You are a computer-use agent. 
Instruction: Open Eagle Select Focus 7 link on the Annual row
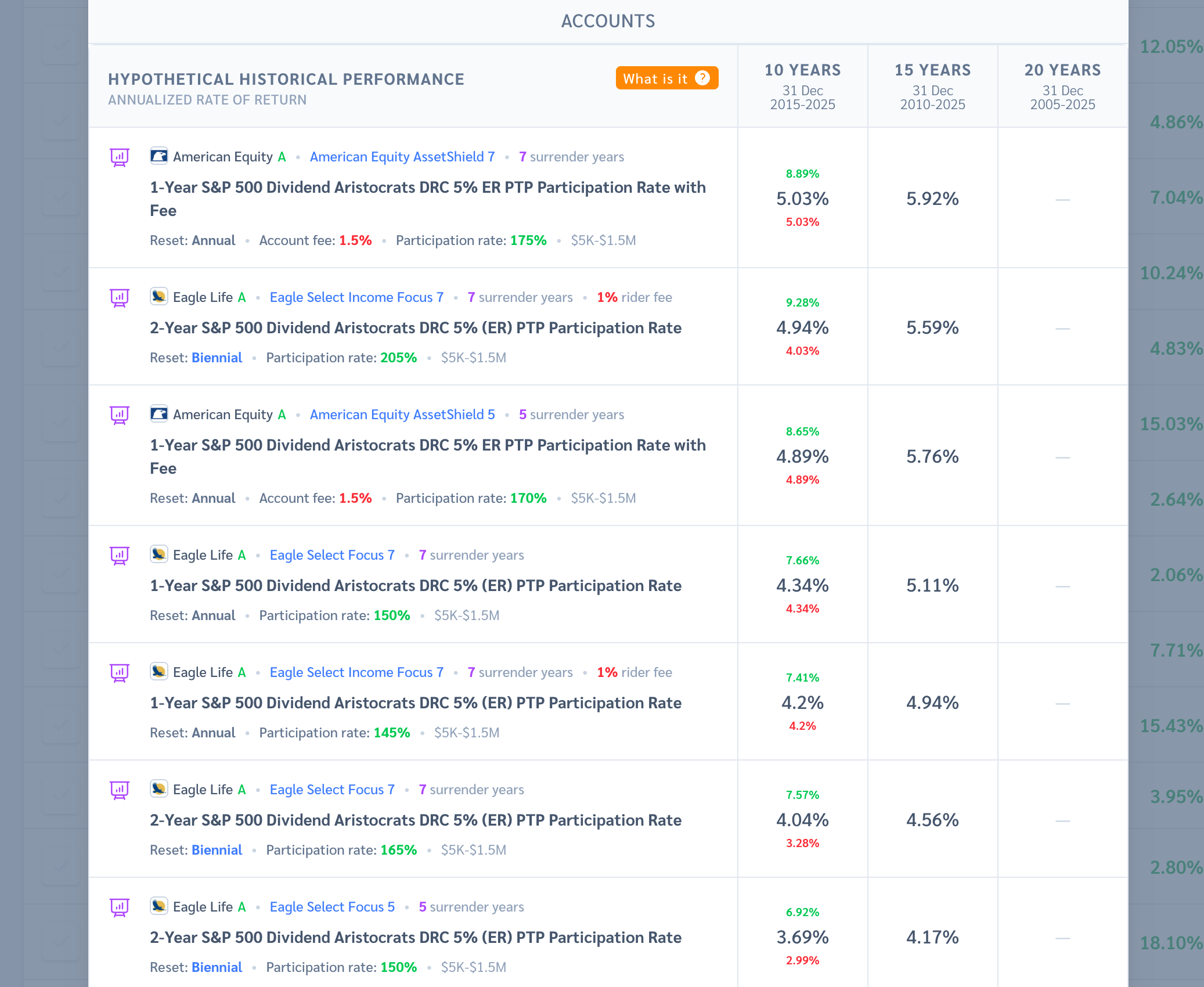click(332, 555)
